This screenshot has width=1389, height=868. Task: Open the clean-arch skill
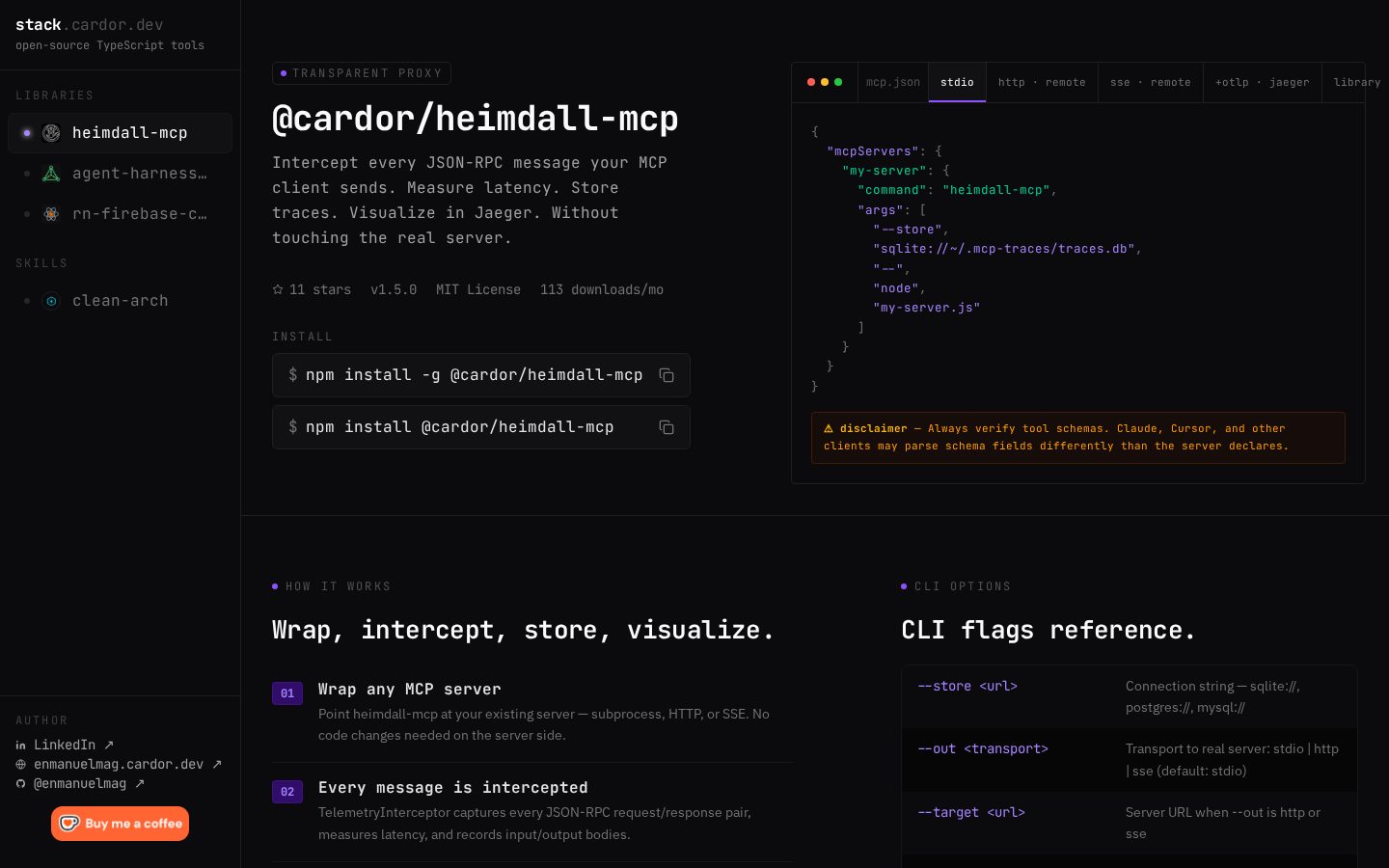point(121,301)
